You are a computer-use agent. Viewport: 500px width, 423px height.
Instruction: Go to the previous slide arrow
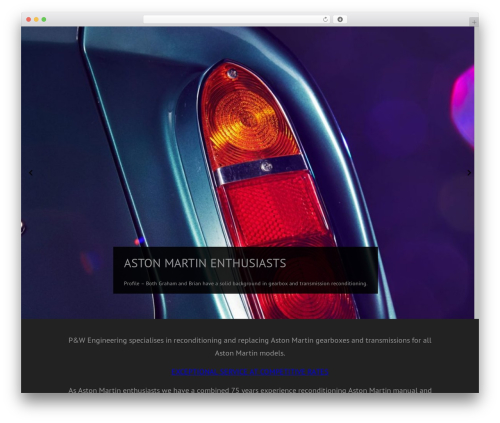tap(31, 173)
